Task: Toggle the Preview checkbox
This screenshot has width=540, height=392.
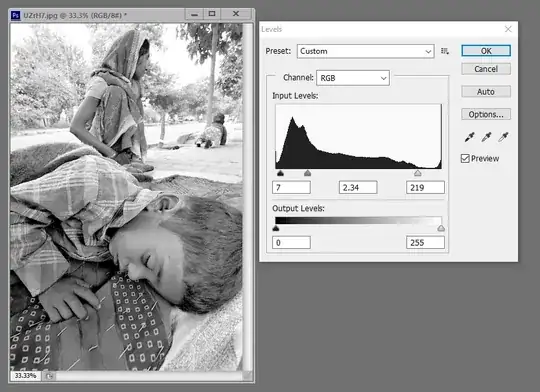Action: tap(465, 158)
